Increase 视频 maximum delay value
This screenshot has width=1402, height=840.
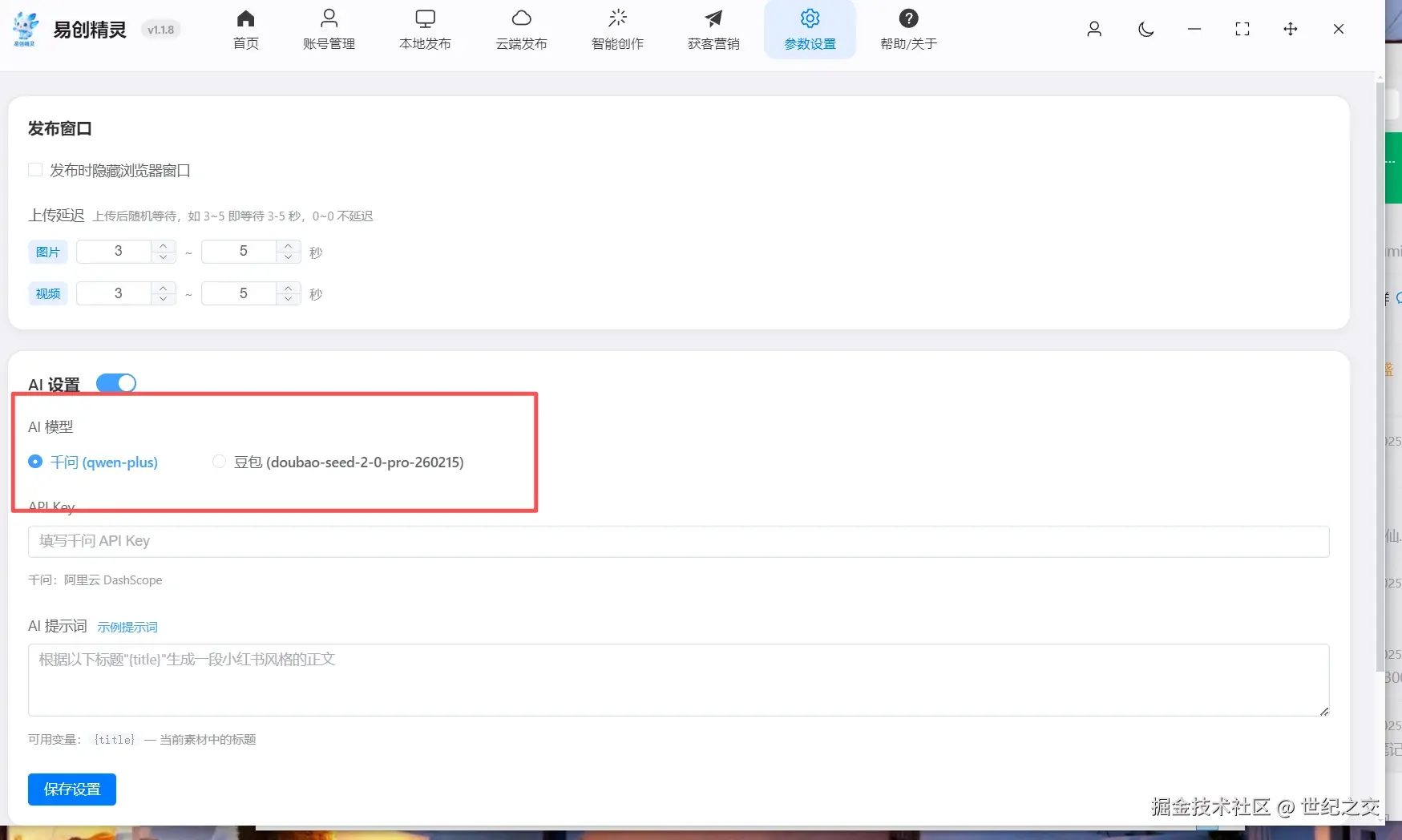pos(289,287)
